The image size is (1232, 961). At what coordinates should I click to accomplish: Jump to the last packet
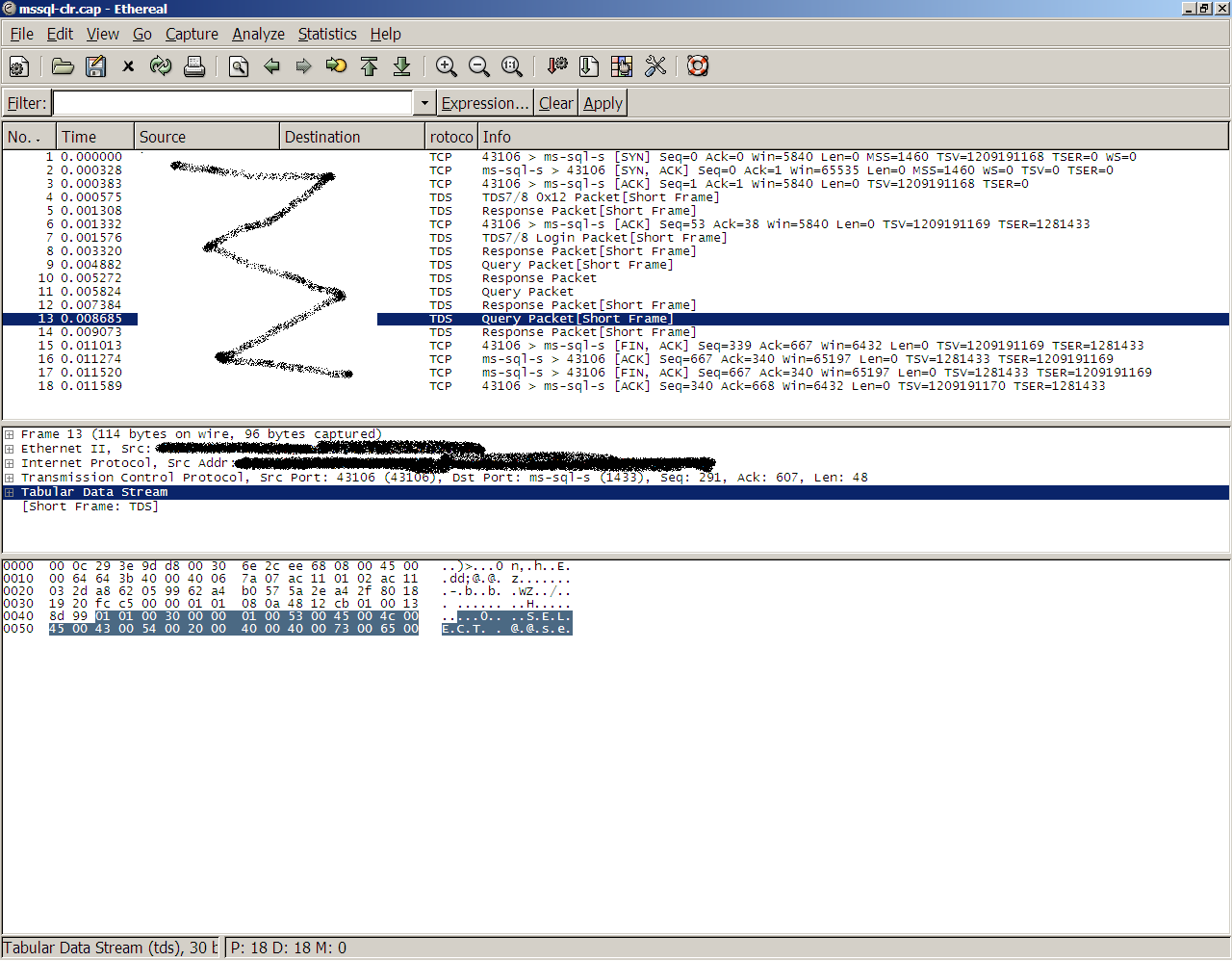402,66
